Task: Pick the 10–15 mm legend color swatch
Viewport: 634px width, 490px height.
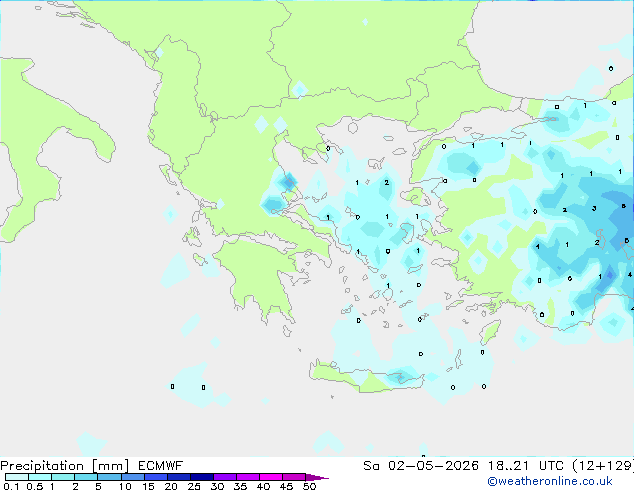Action: tap(132, 477)
